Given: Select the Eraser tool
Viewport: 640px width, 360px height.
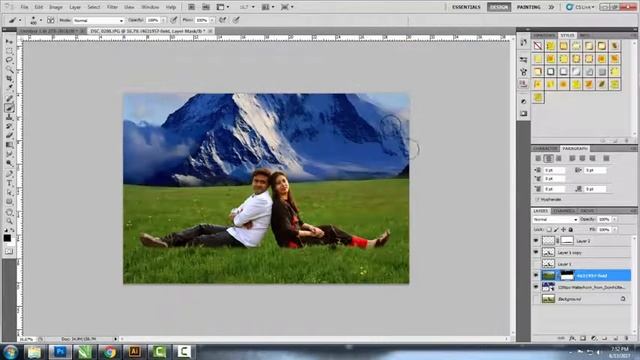Looking at the screenshot, I should [9, 135].
